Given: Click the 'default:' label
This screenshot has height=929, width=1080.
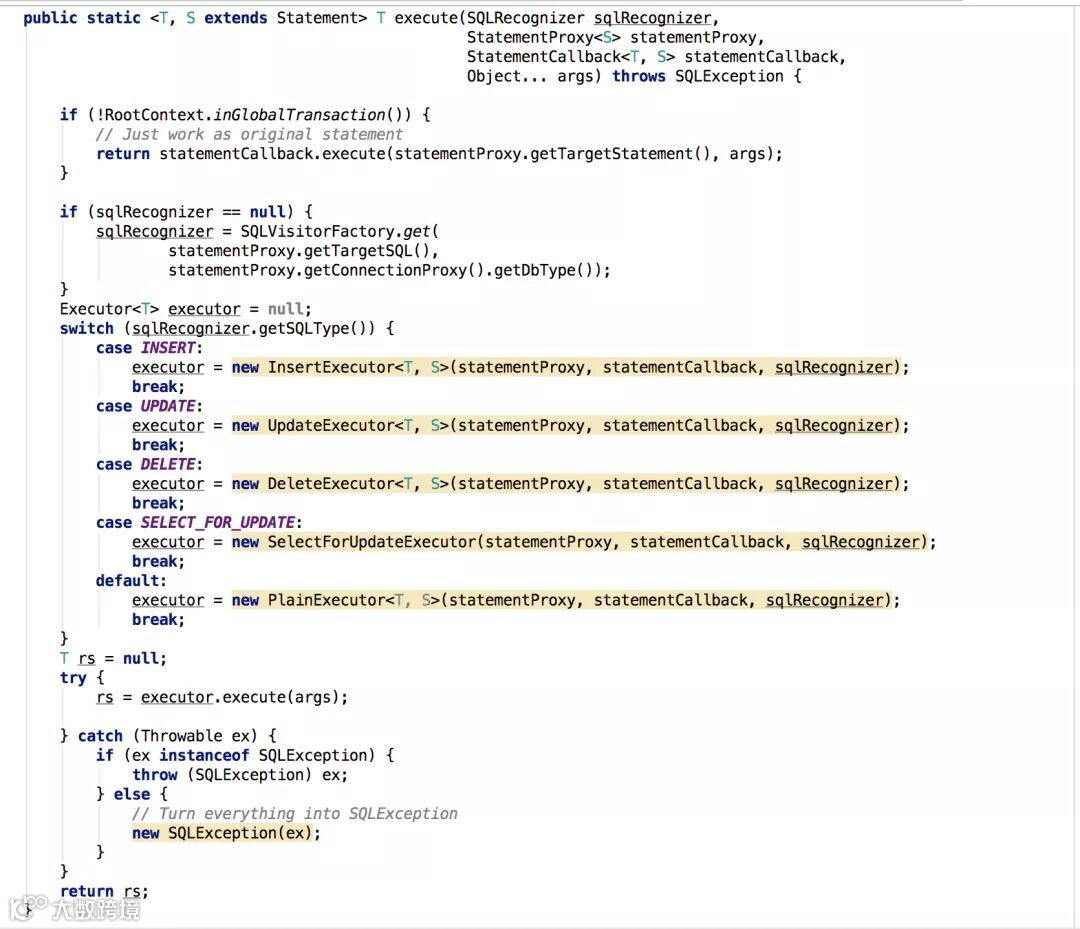Looking at the screenshot, I should coord(131,581).
